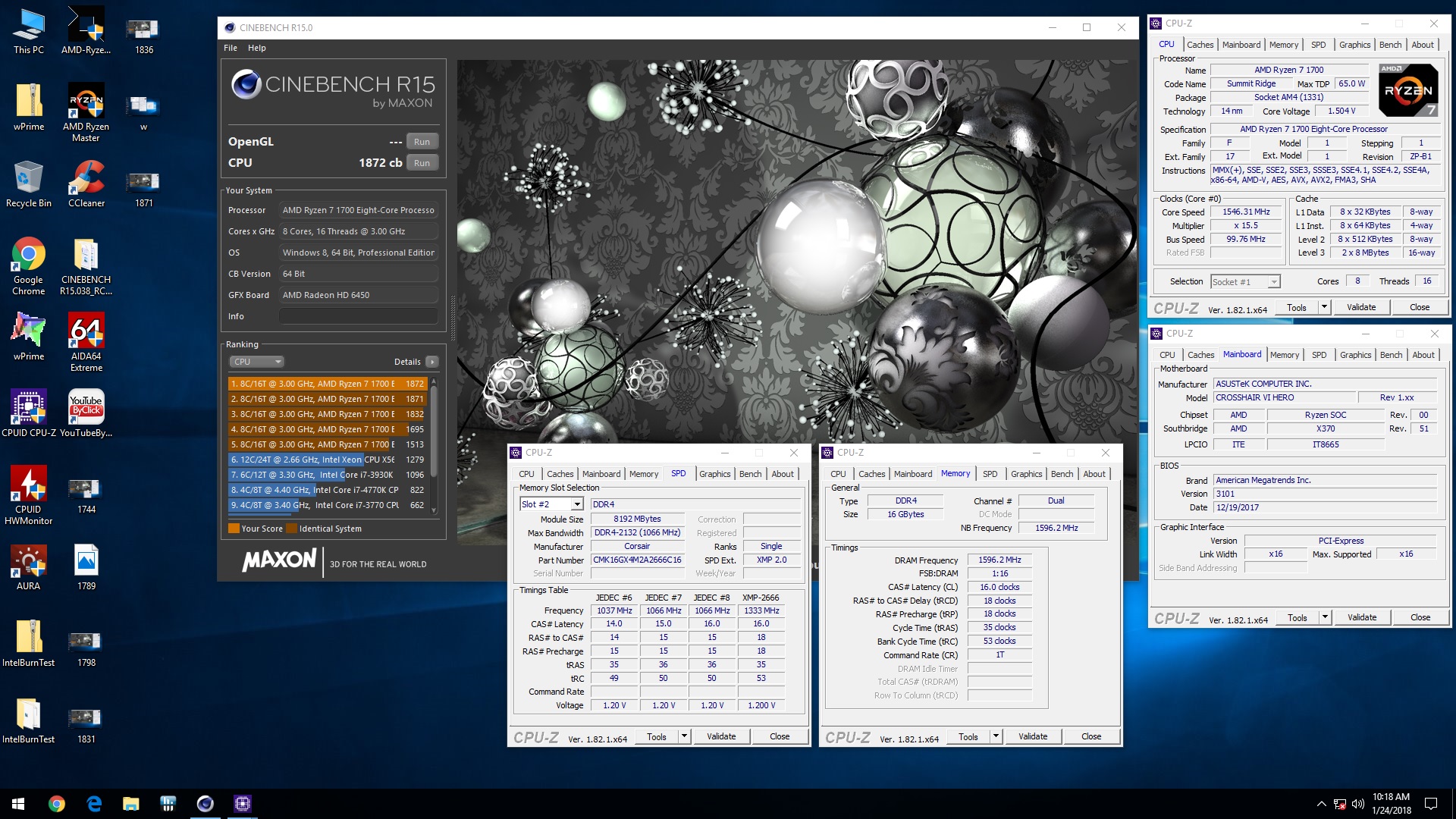Switch to Bench tab in Memory window
Viewport: 1456px width, 819px height.
(1062, 474)
